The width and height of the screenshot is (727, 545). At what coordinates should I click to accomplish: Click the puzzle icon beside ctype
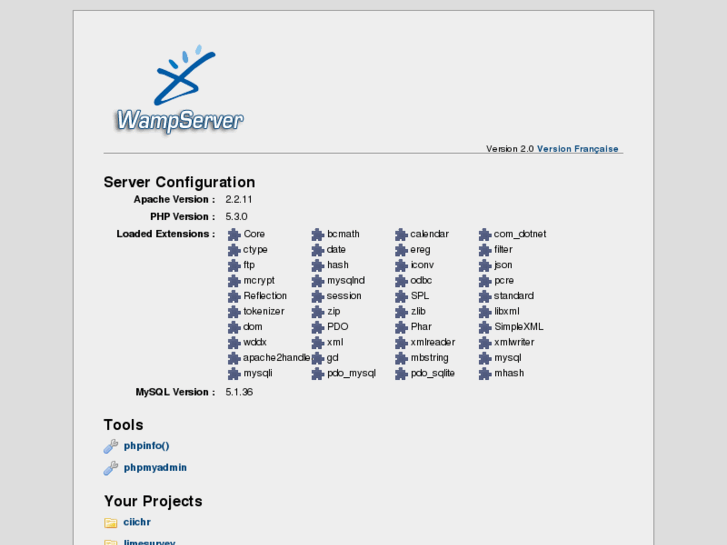(234, 250)
